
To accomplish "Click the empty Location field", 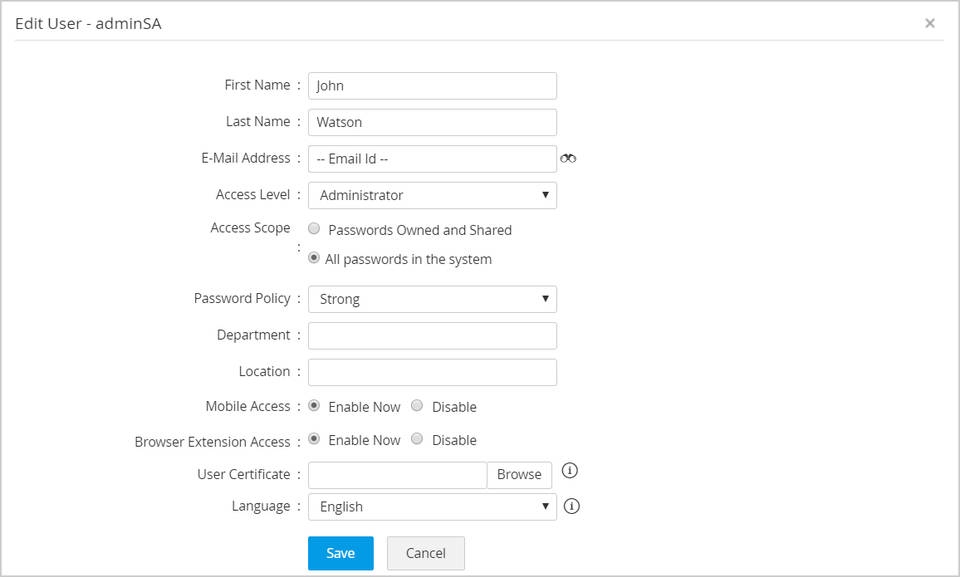I will click(x=432, y=371).
